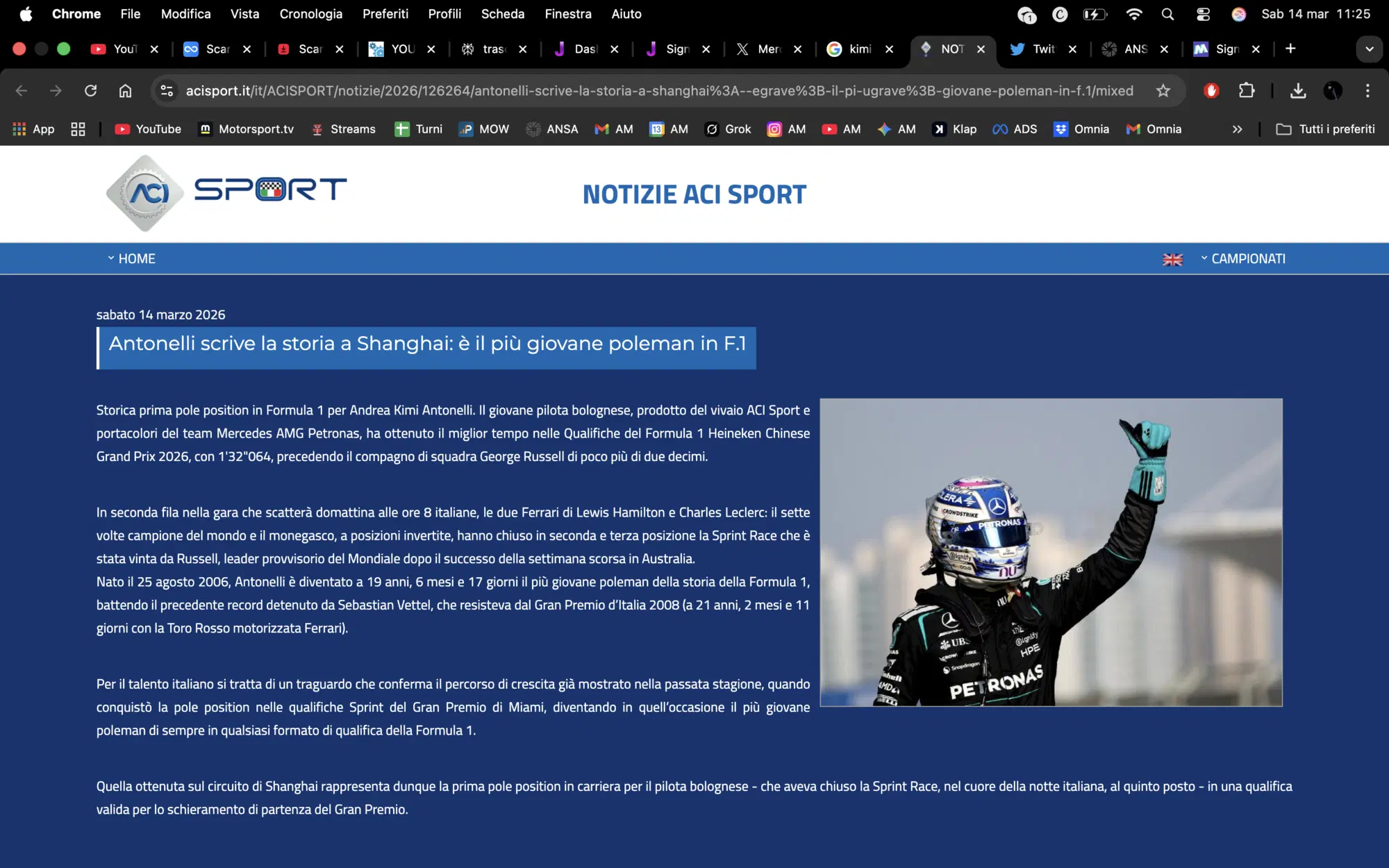Click the ACI Sport logo

click(x=226, y=193)
